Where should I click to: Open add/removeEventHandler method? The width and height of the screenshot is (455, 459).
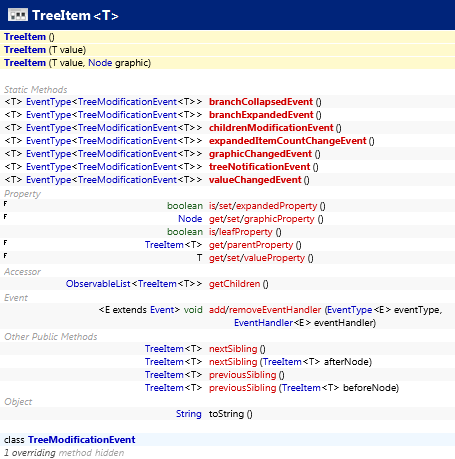tap(265, 310)
